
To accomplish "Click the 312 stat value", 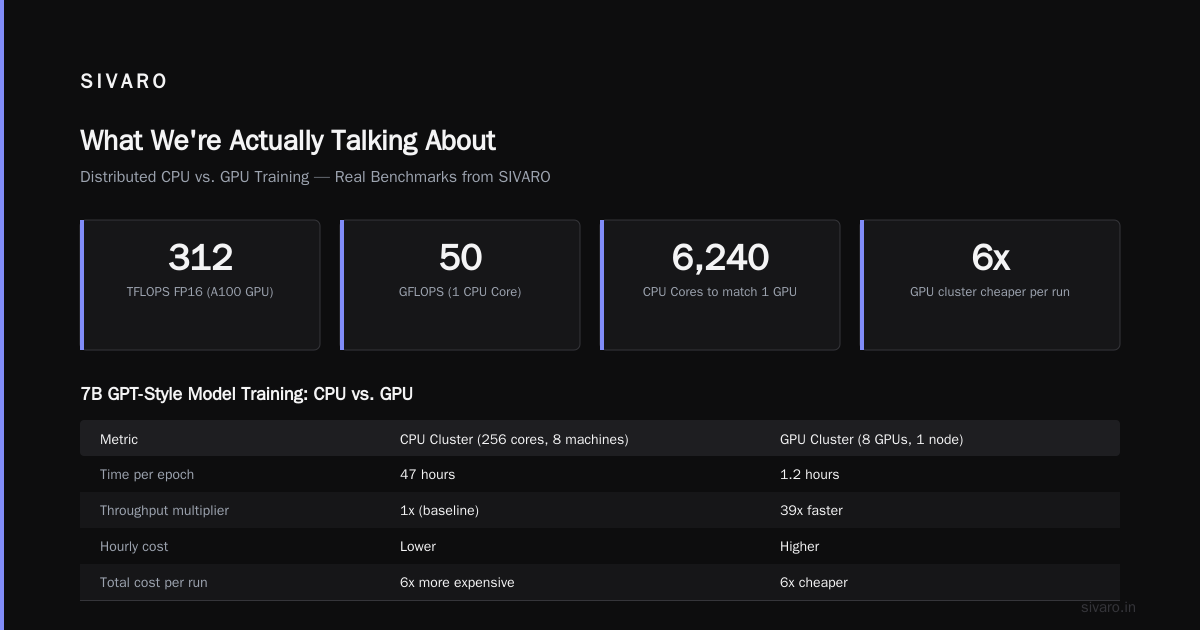I will click(x=200, y=258).
